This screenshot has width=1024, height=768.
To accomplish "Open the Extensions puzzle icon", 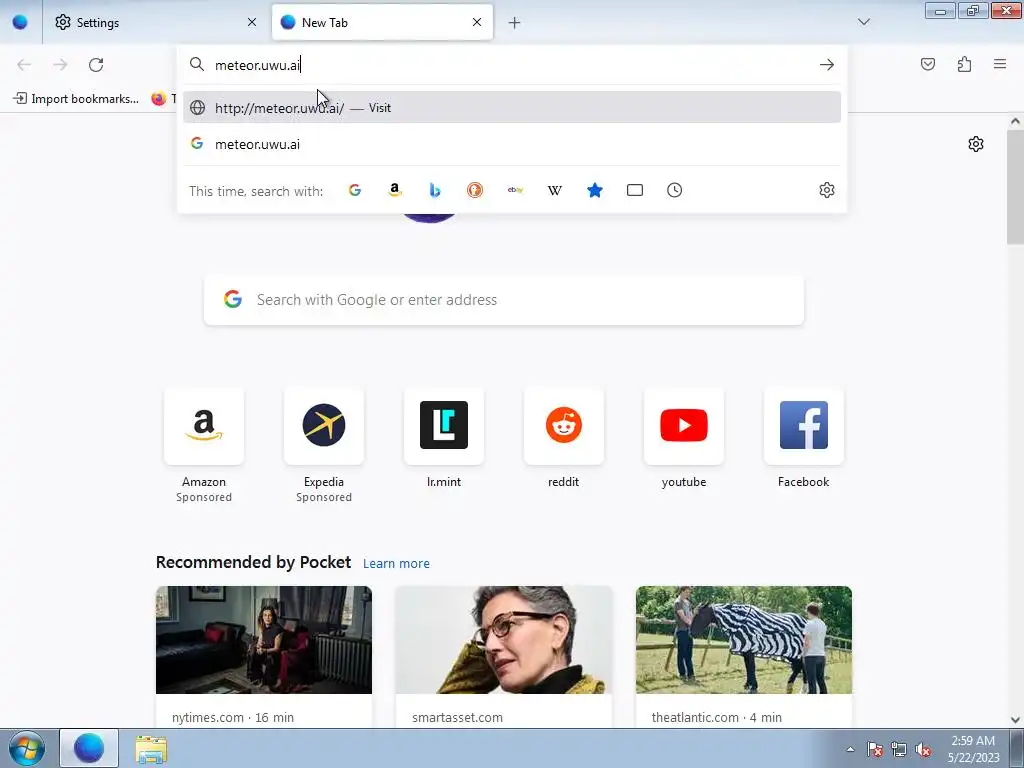I will click(964, 64).
